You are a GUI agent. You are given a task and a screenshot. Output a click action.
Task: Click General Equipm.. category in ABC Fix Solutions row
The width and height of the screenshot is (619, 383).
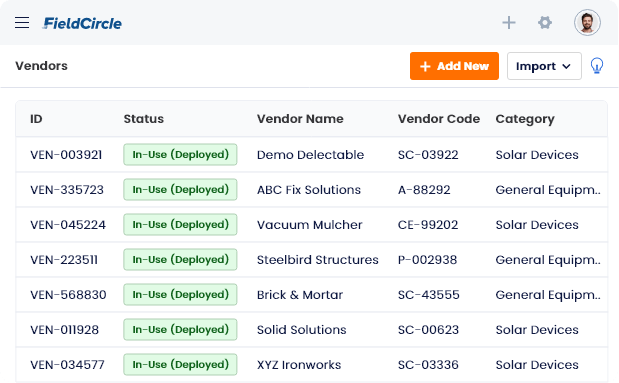click(x=548, y=190)
